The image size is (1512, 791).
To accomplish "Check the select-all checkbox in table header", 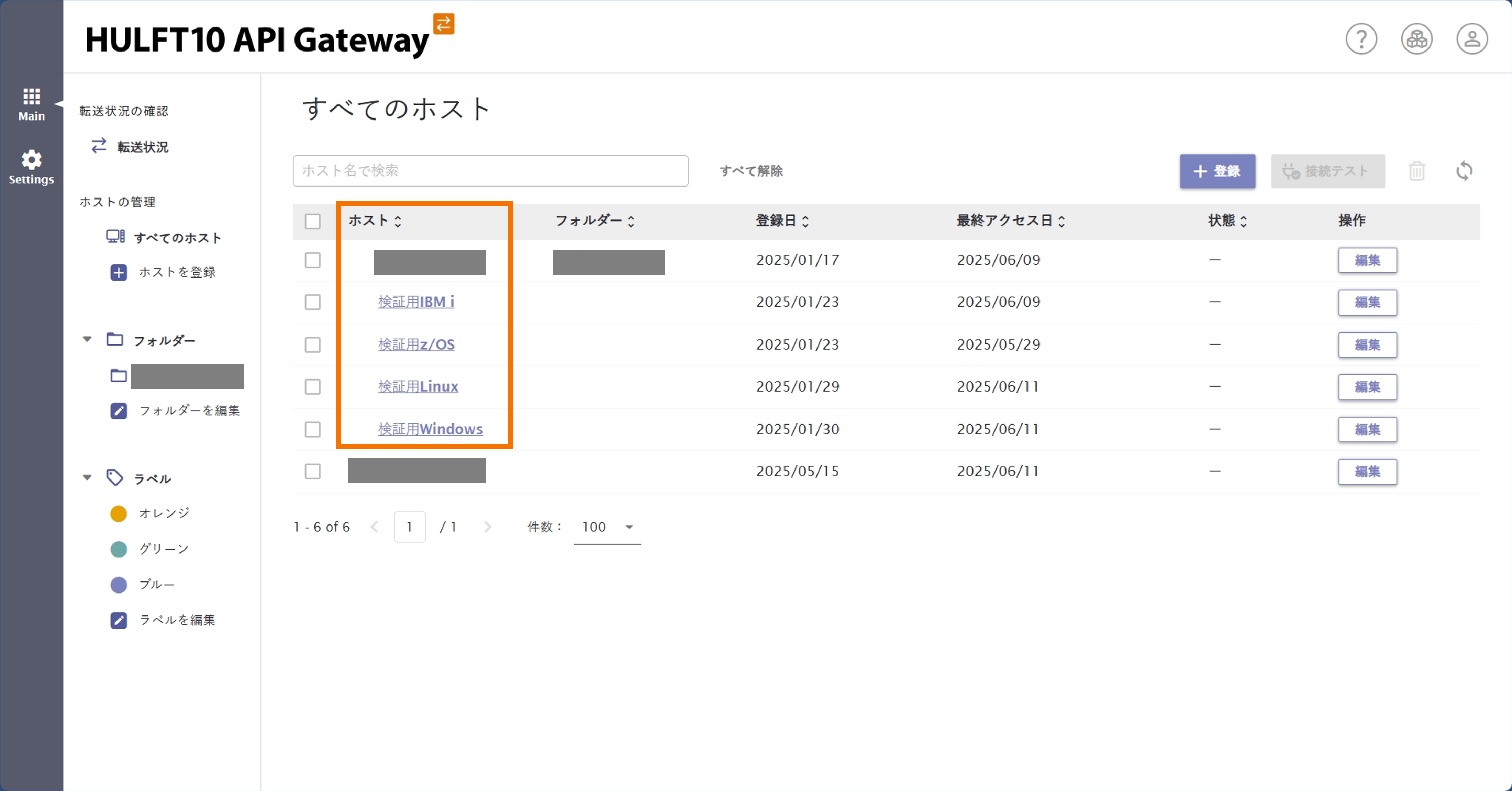I will pyautogui.click(x=312, y=221).
